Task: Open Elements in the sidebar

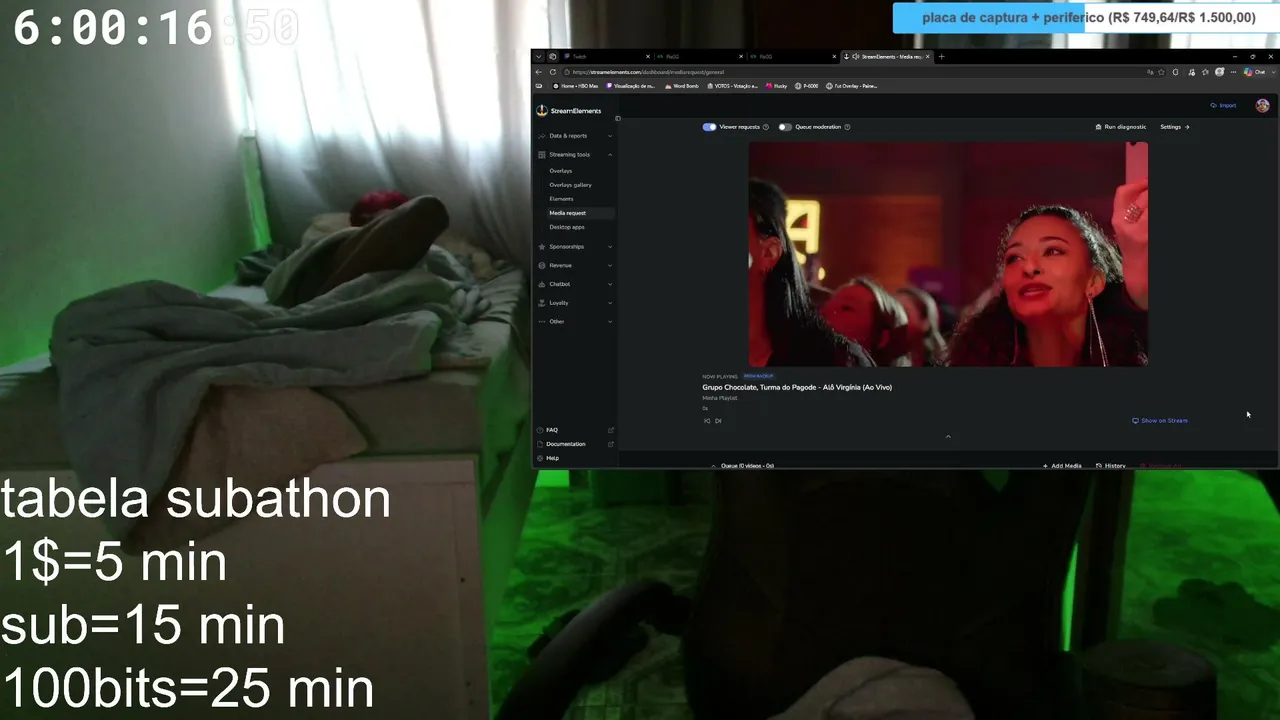Action: pos(561,199)
